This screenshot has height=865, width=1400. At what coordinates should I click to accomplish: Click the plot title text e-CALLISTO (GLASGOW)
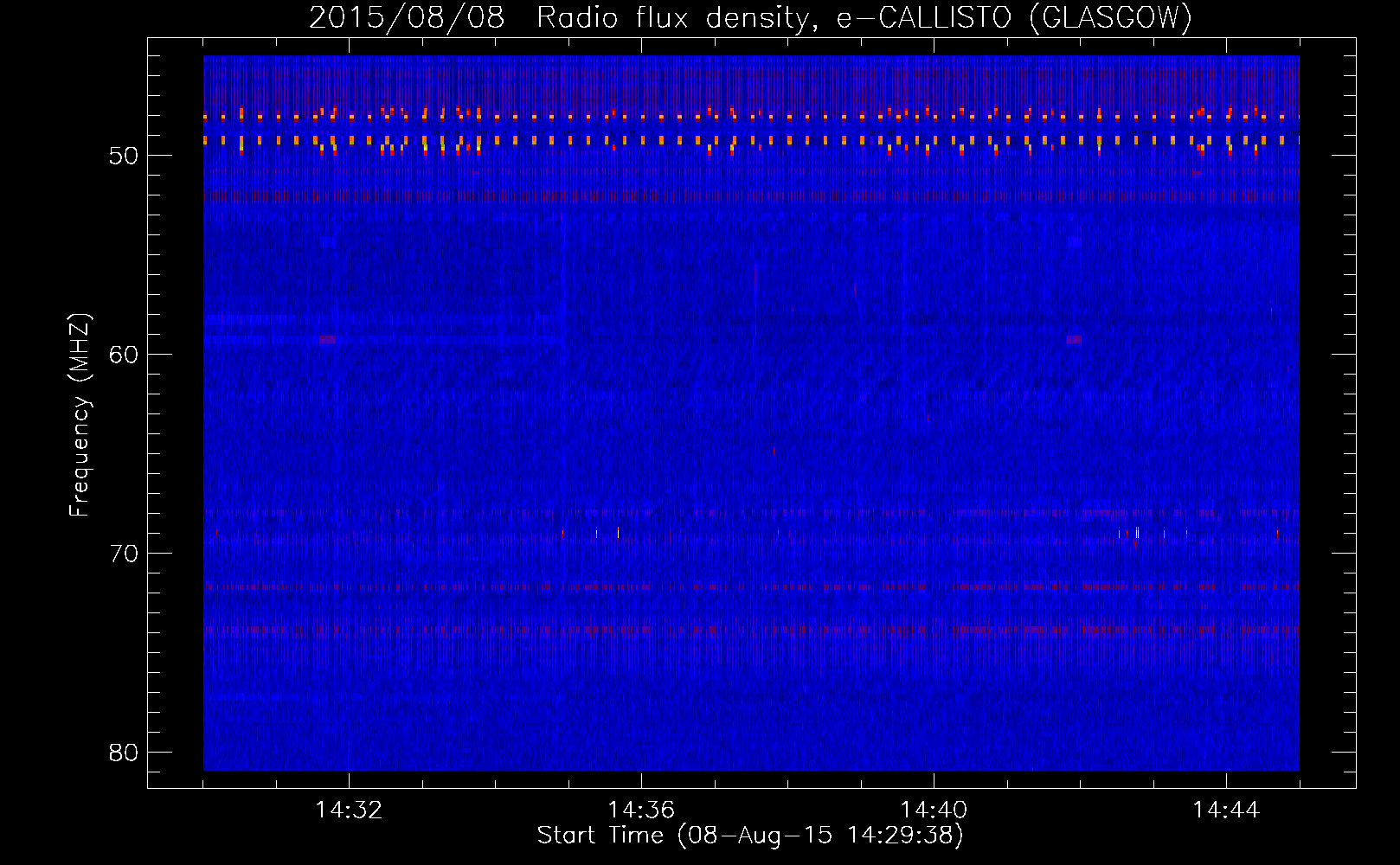[1014, 17]
